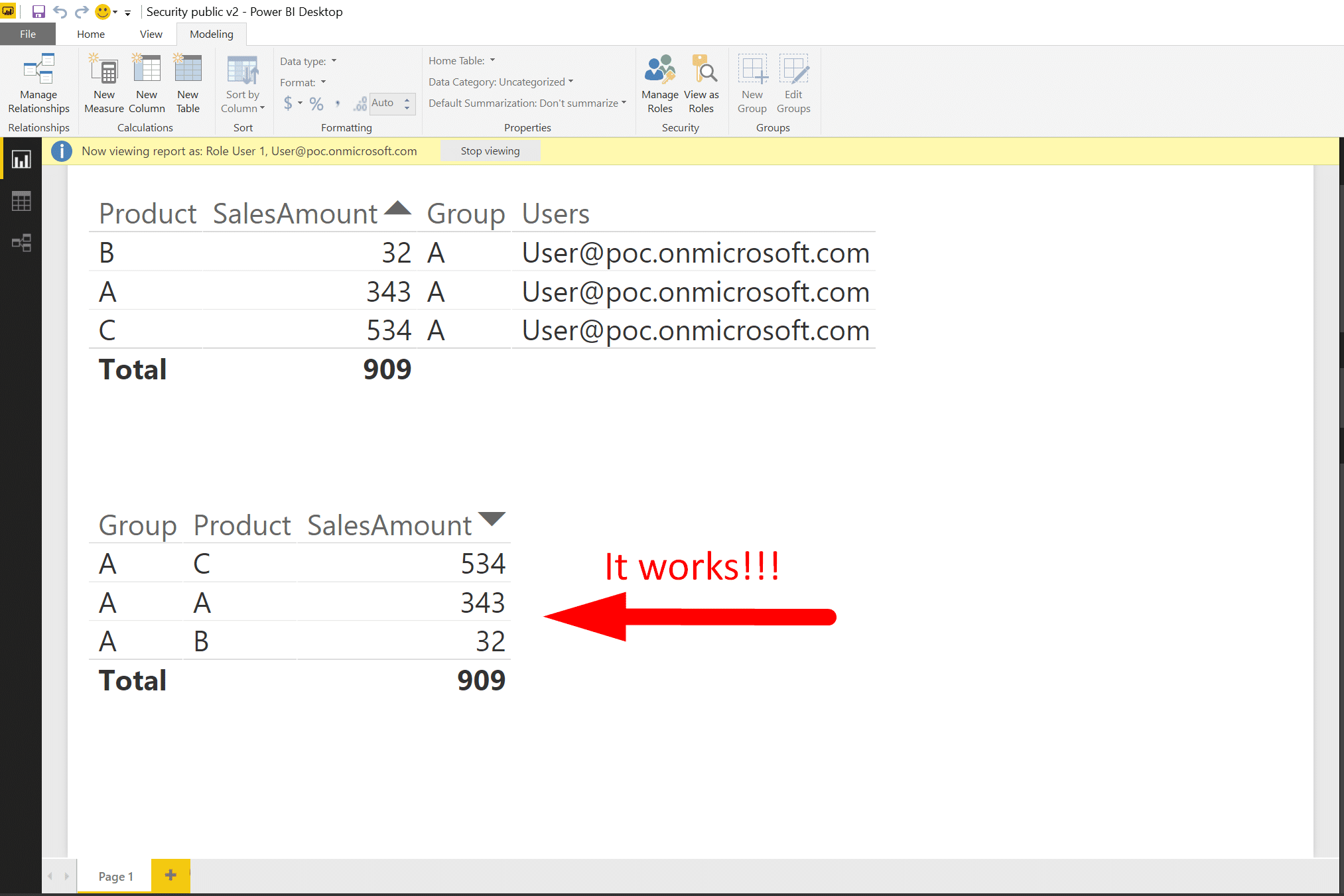Create a New Table
The width and height of the screenshot is (1344, 896).
(x=188, y=83)
